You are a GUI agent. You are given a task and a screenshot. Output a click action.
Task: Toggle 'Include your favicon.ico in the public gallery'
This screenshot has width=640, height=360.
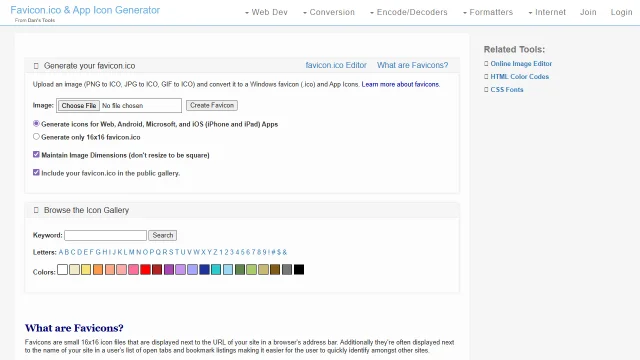[36, 173]
